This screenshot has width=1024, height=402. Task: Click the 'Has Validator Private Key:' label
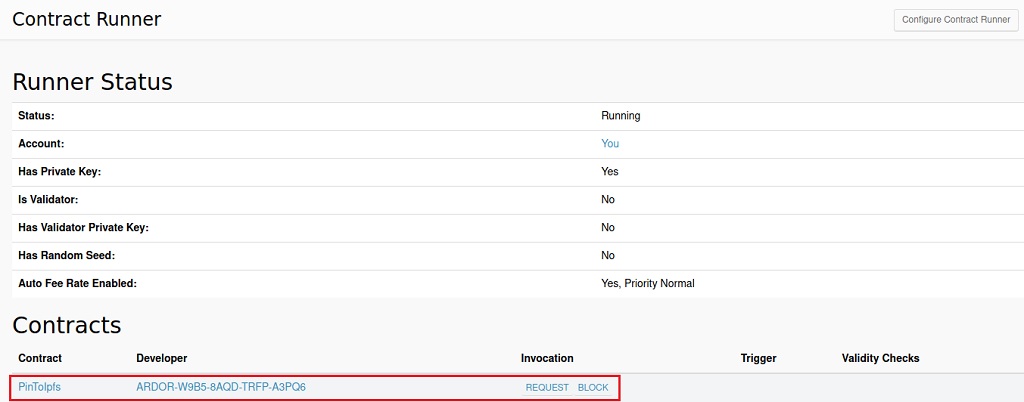point(83,228)
